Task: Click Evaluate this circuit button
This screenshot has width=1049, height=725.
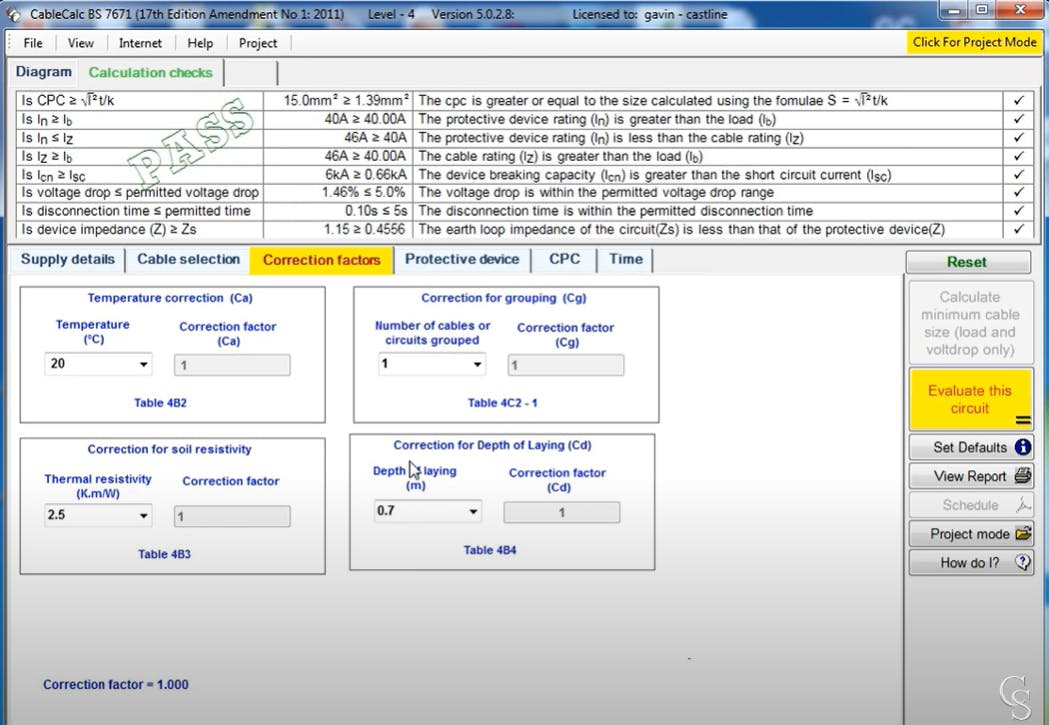Action: tap(970, 399)
